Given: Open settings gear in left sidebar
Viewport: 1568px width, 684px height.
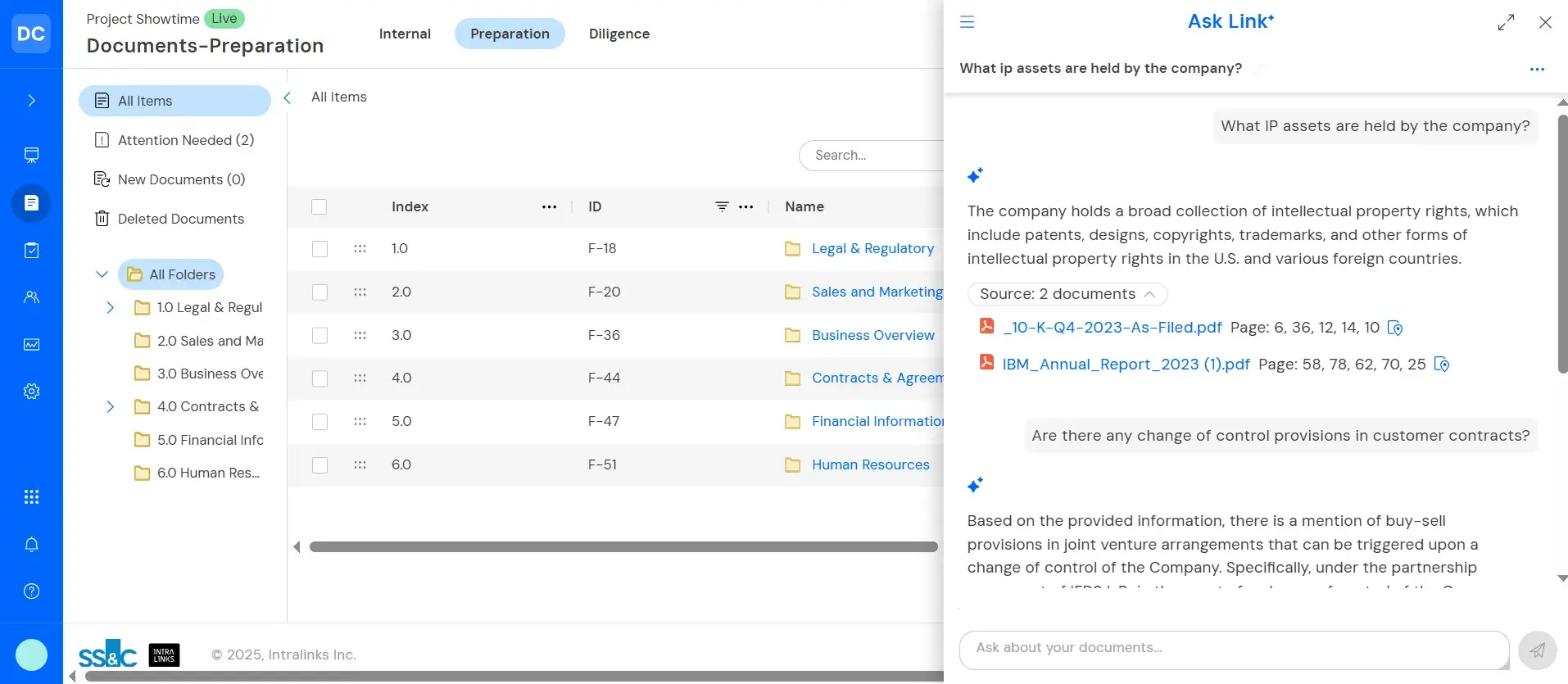Looking at the screenshot, I should tap(31, 392).
